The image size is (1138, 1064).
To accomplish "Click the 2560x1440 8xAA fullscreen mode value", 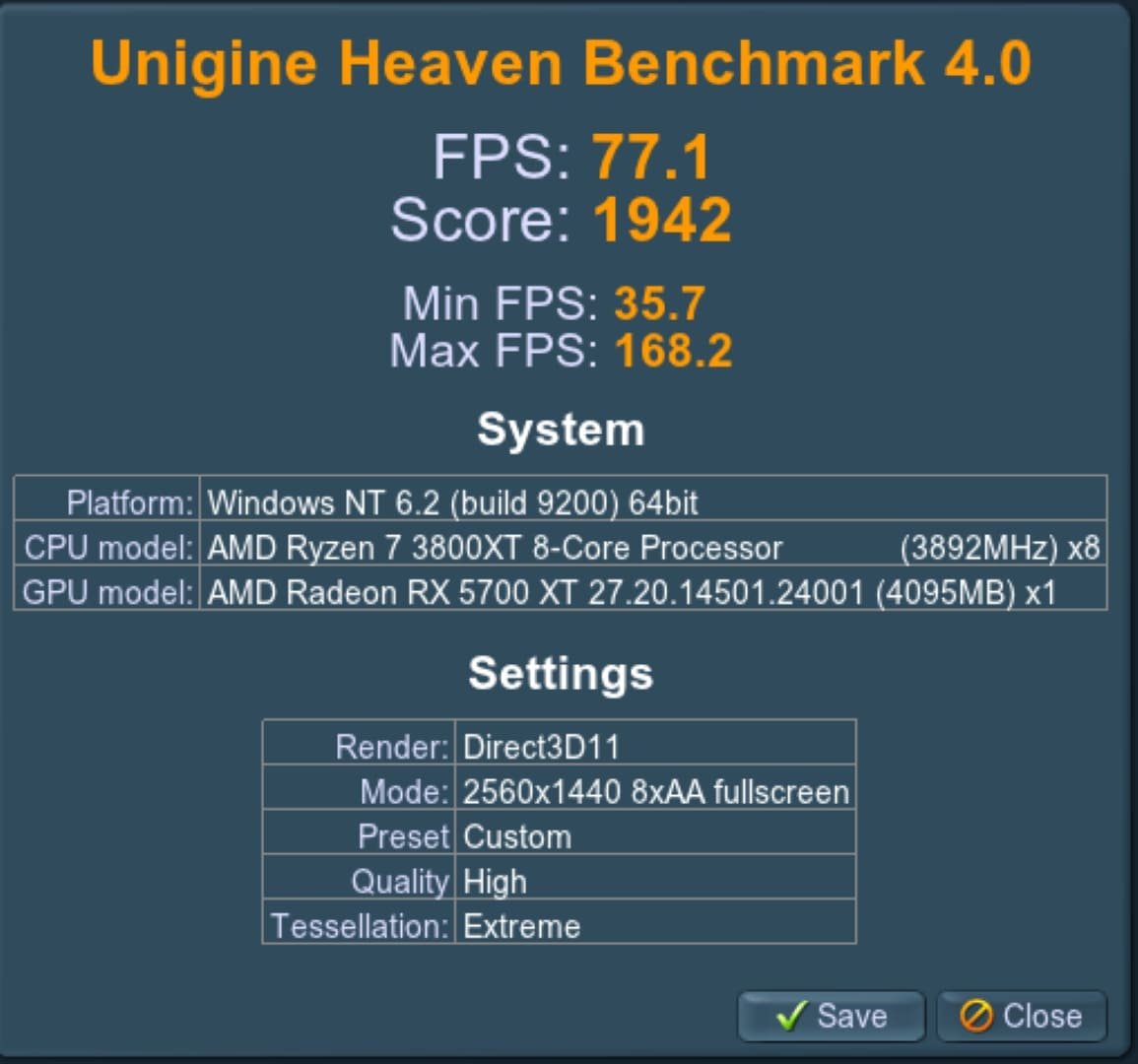I will [x=655, y=792].
